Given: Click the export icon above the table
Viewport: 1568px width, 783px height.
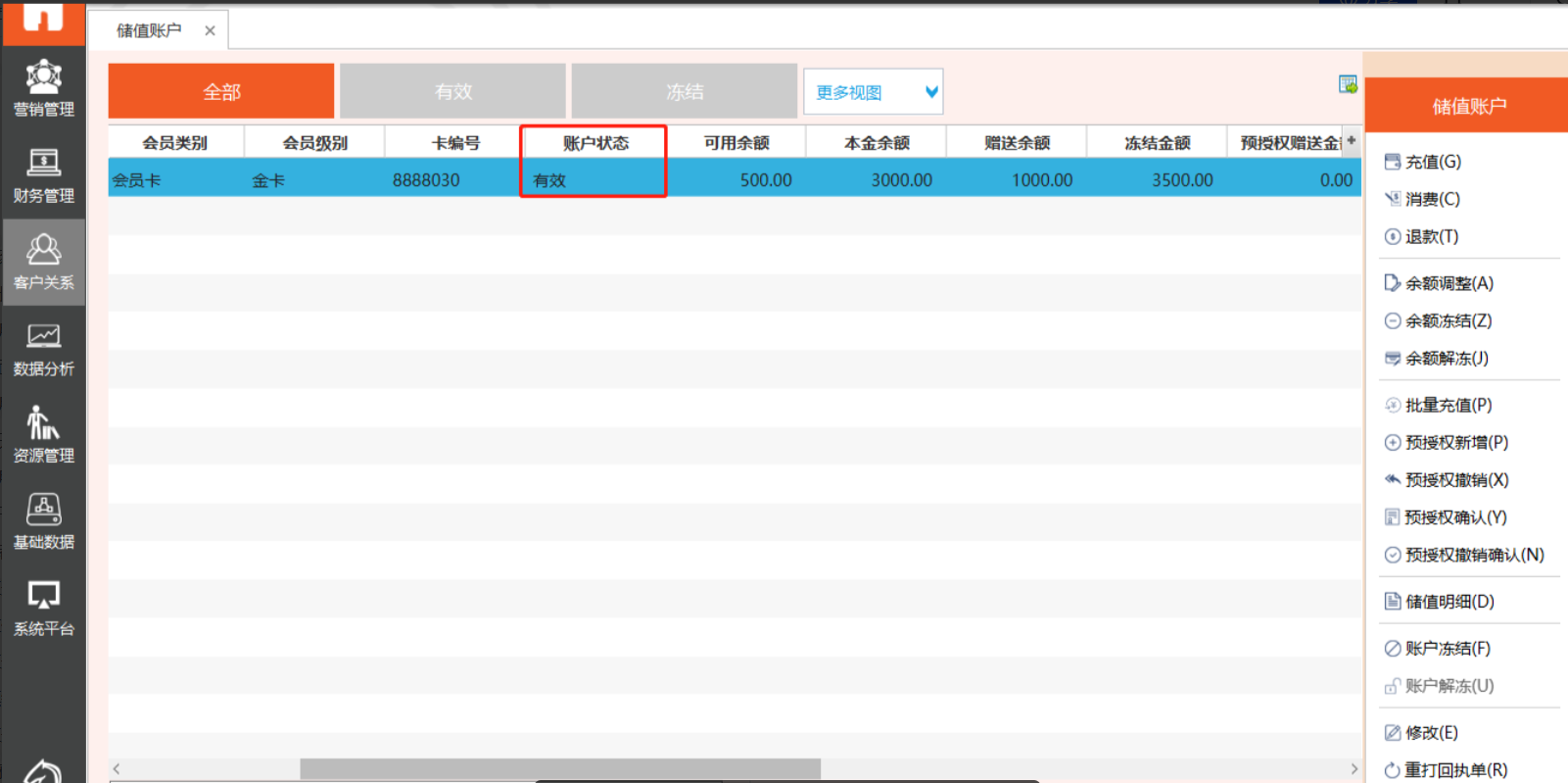Looking at the screenshot, I should (1348, 85).
